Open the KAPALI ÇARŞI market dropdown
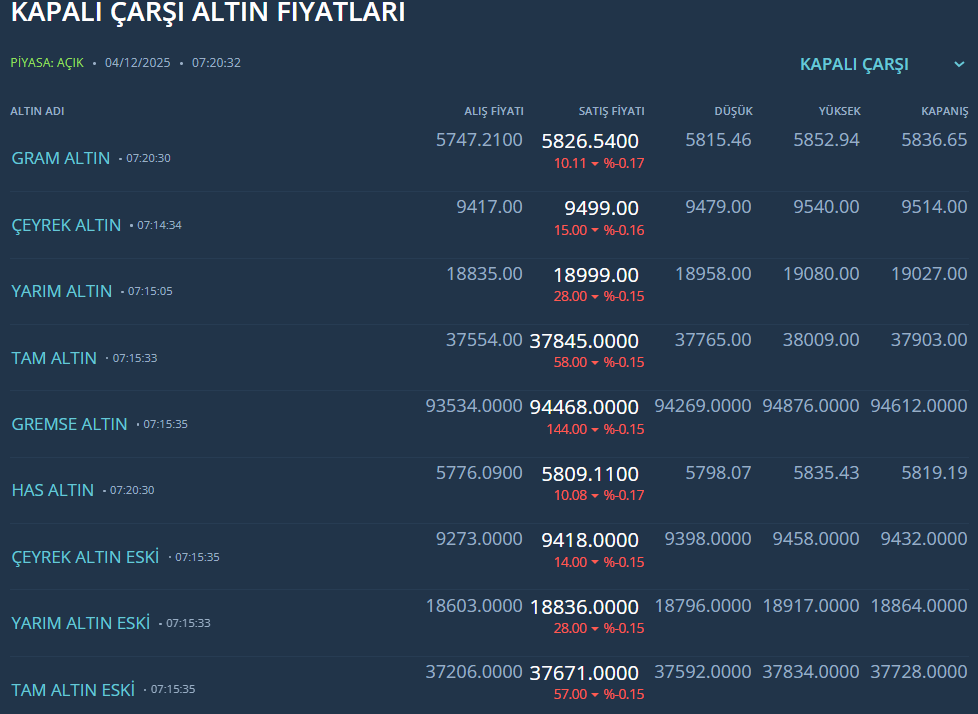978x714 pixels. [854, 65]
